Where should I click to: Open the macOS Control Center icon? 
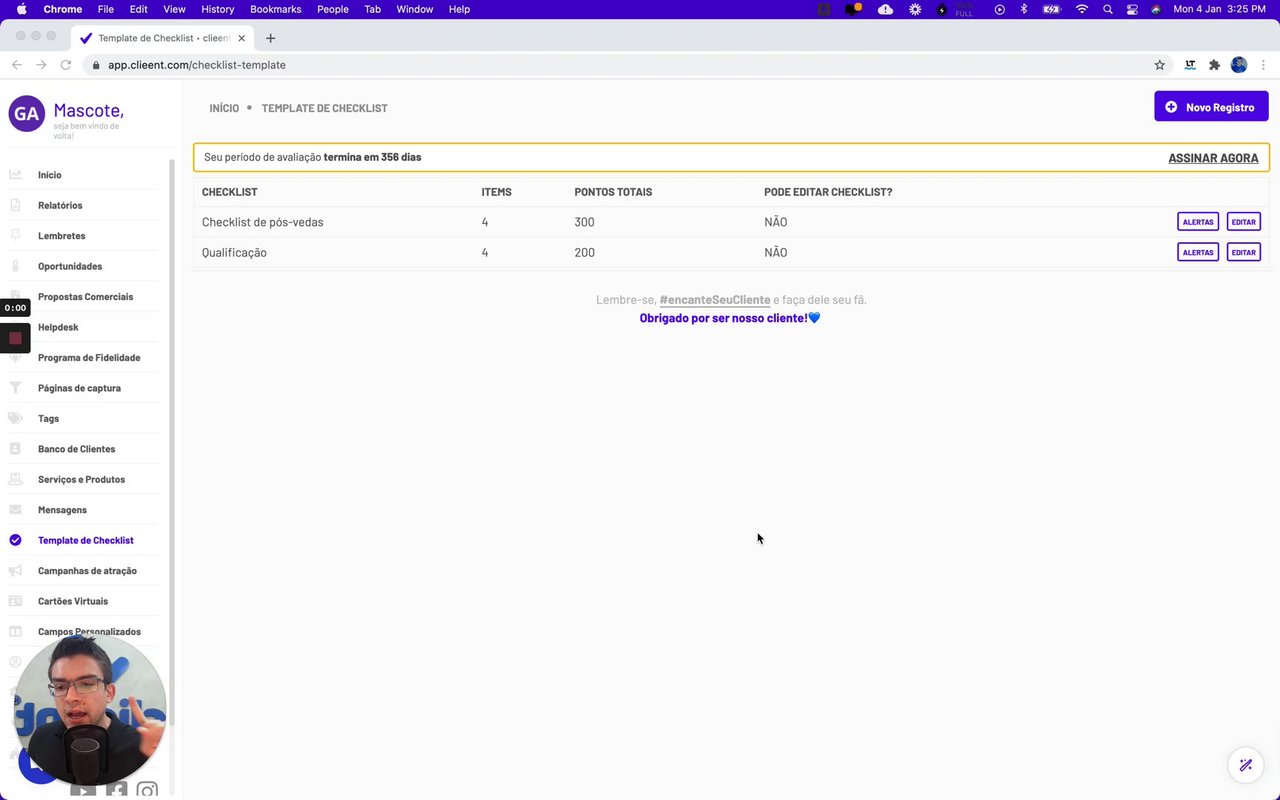click(1132, 9)
